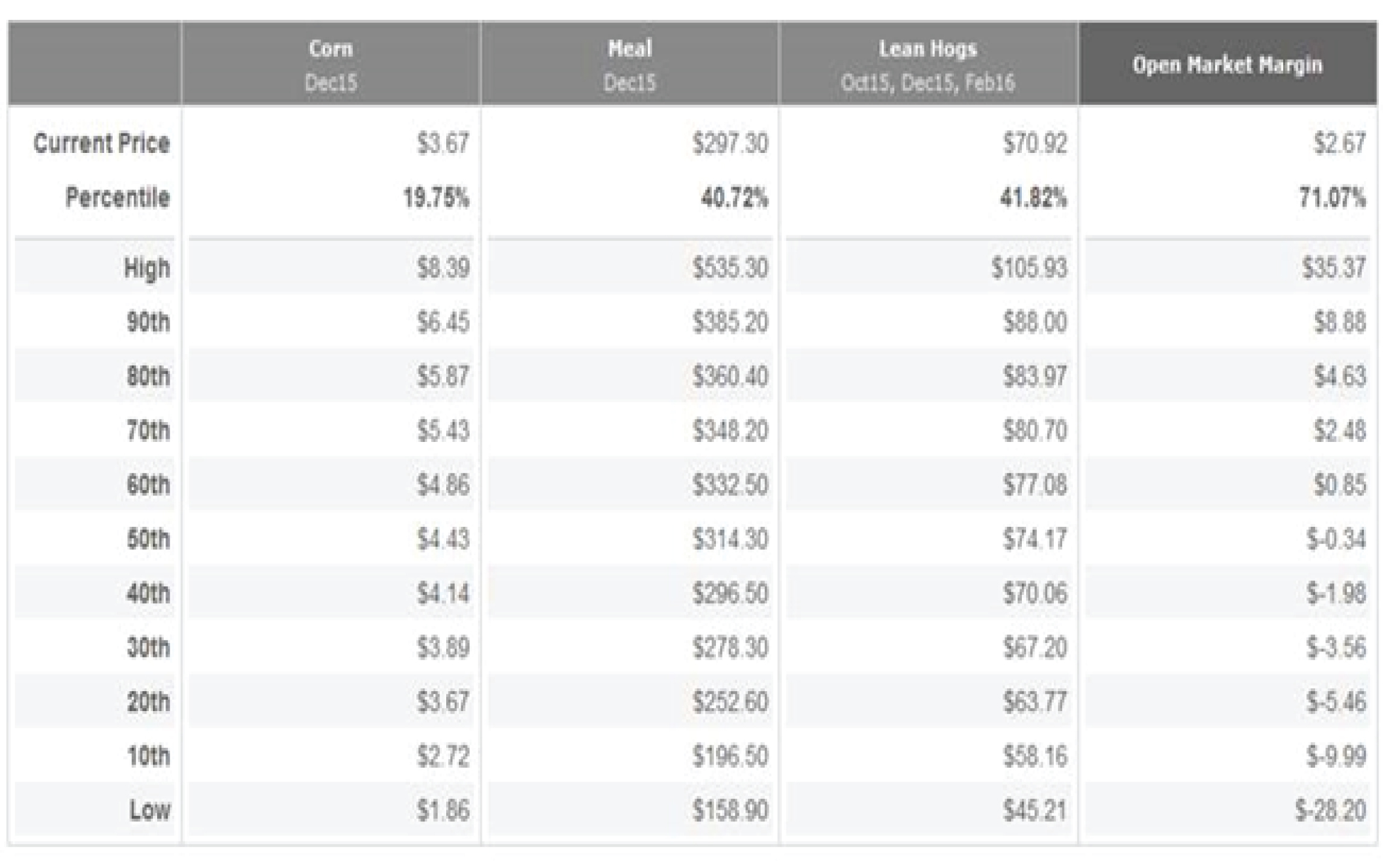Select the Low row label
This screenshot has width=1400, height=864.
(x=149, y=810)
